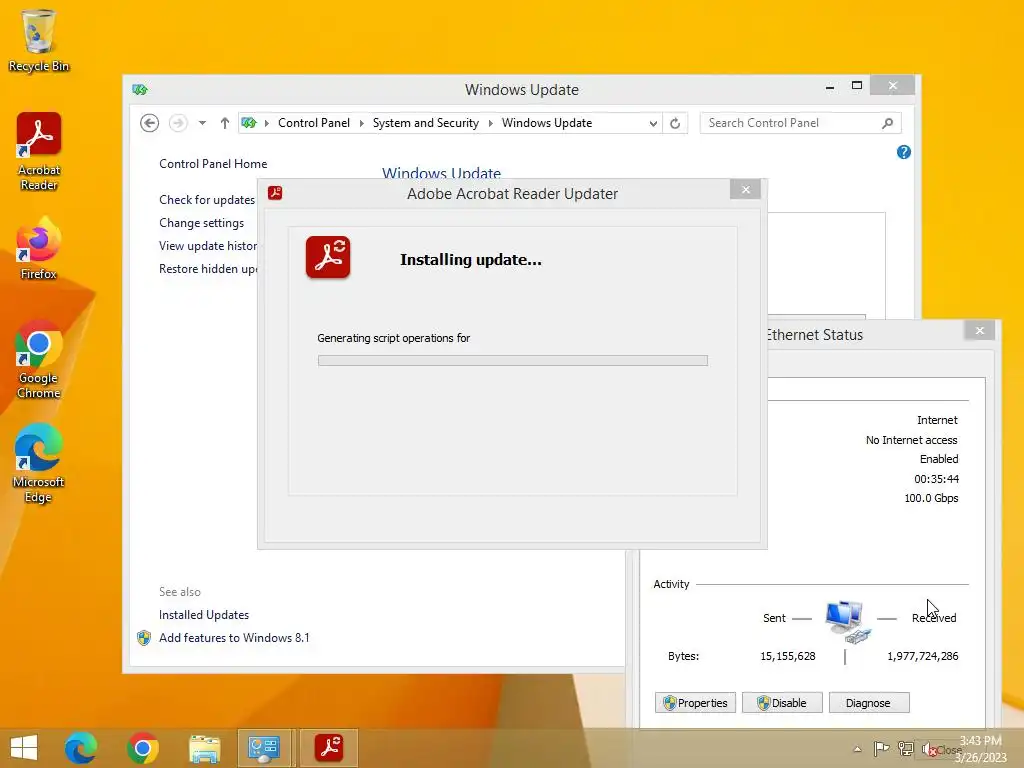Click the 'Installing update...' heading
1024x768 pixels.
point(471,259)
